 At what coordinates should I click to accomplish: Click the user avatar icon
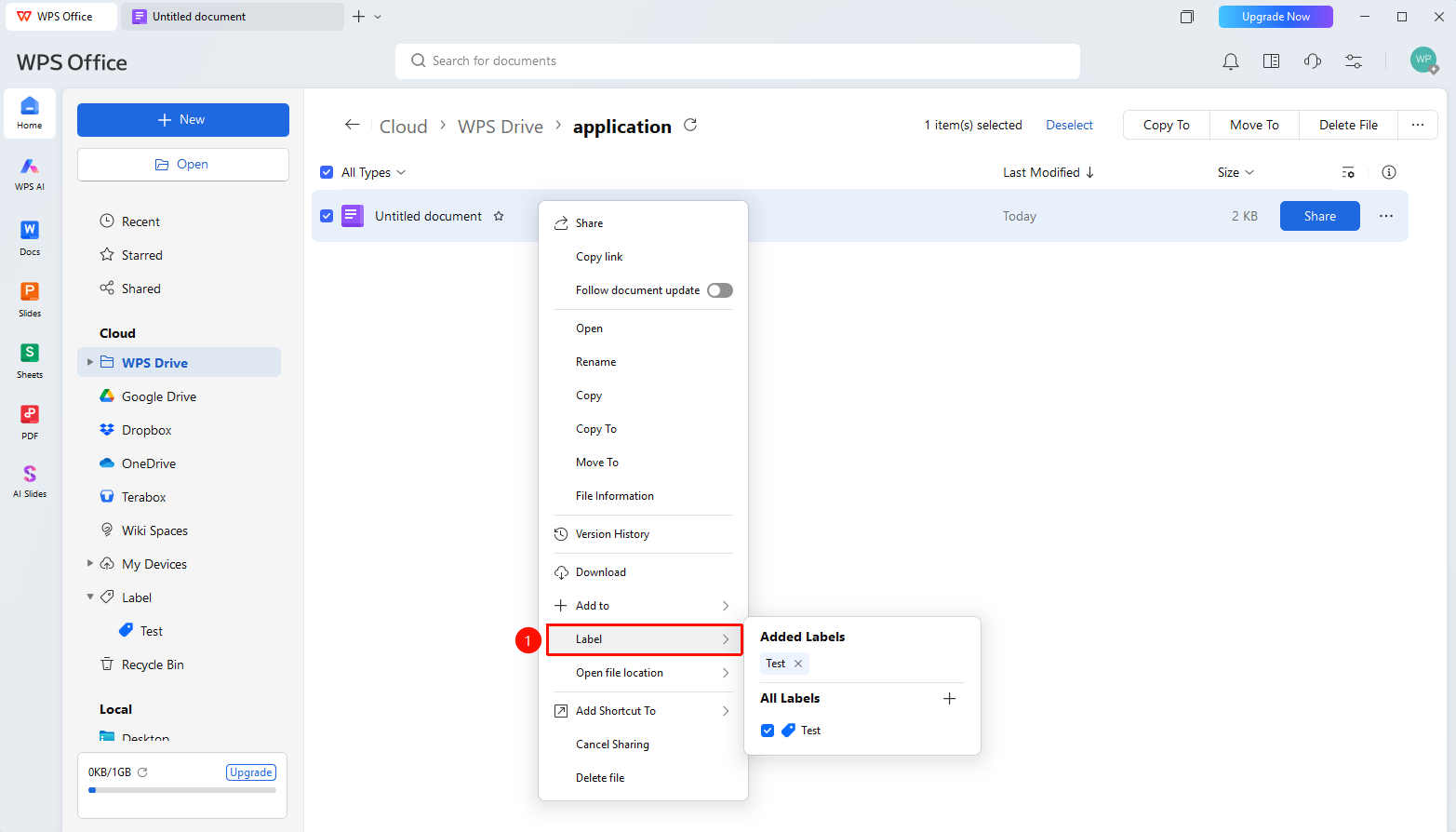coord(1423,60)
